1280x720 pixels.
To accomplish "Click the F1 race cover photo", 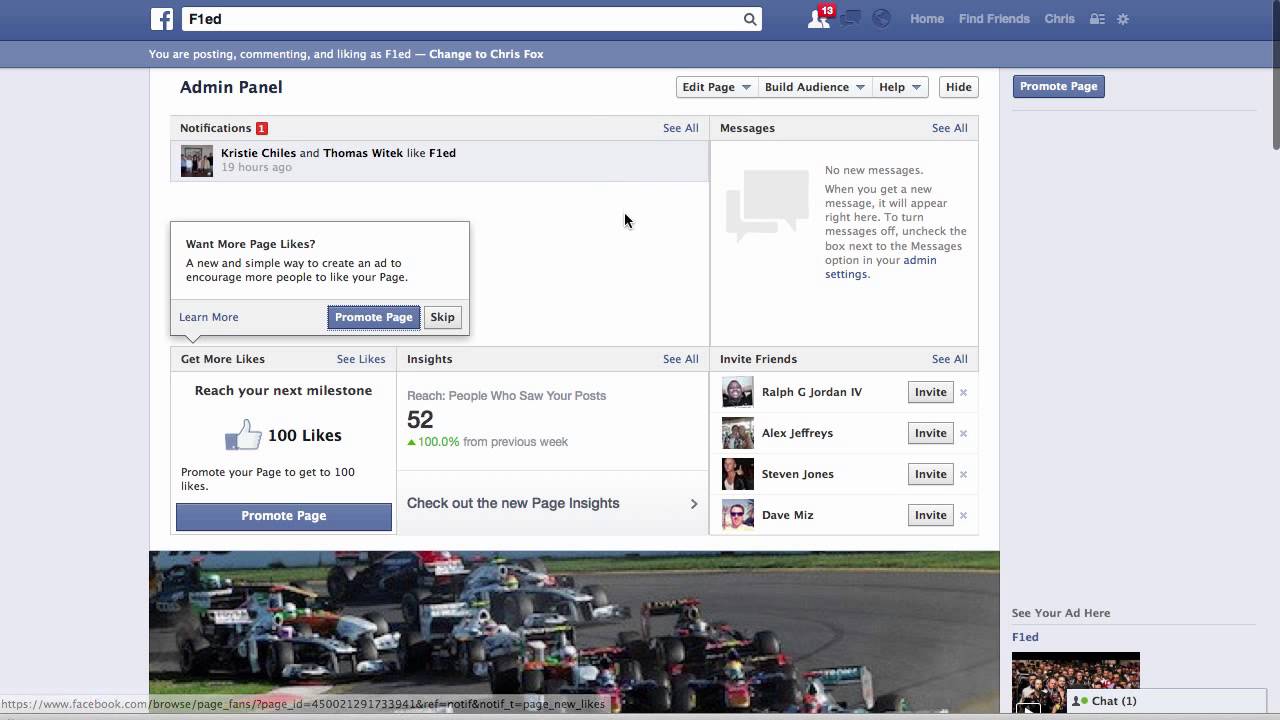I will coord(574,632).
